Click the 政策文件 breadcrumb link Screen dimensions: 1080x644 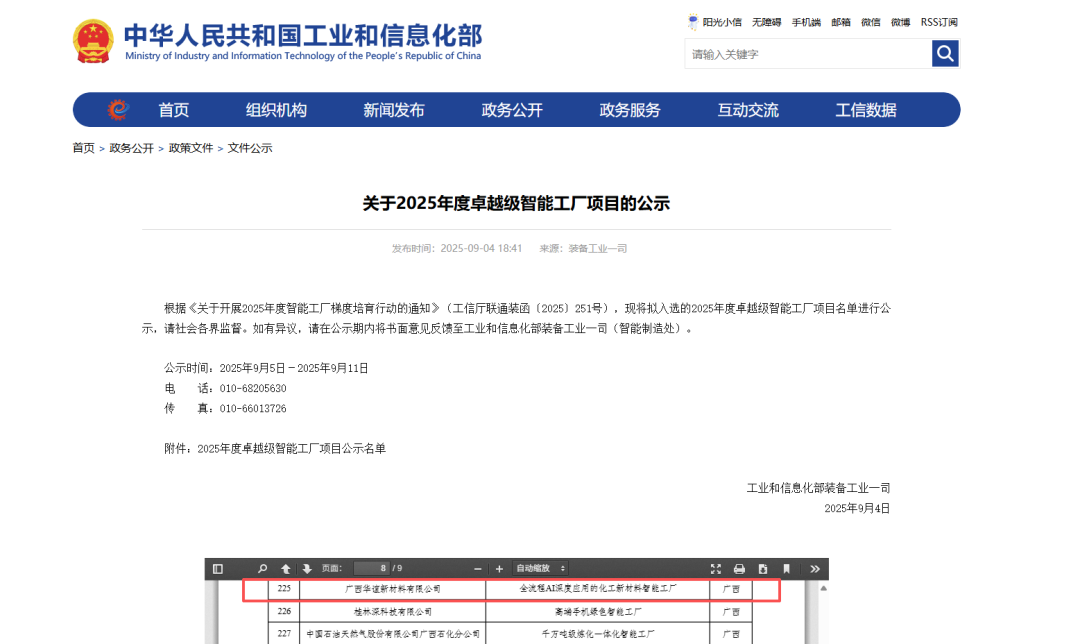click(191, 148)
